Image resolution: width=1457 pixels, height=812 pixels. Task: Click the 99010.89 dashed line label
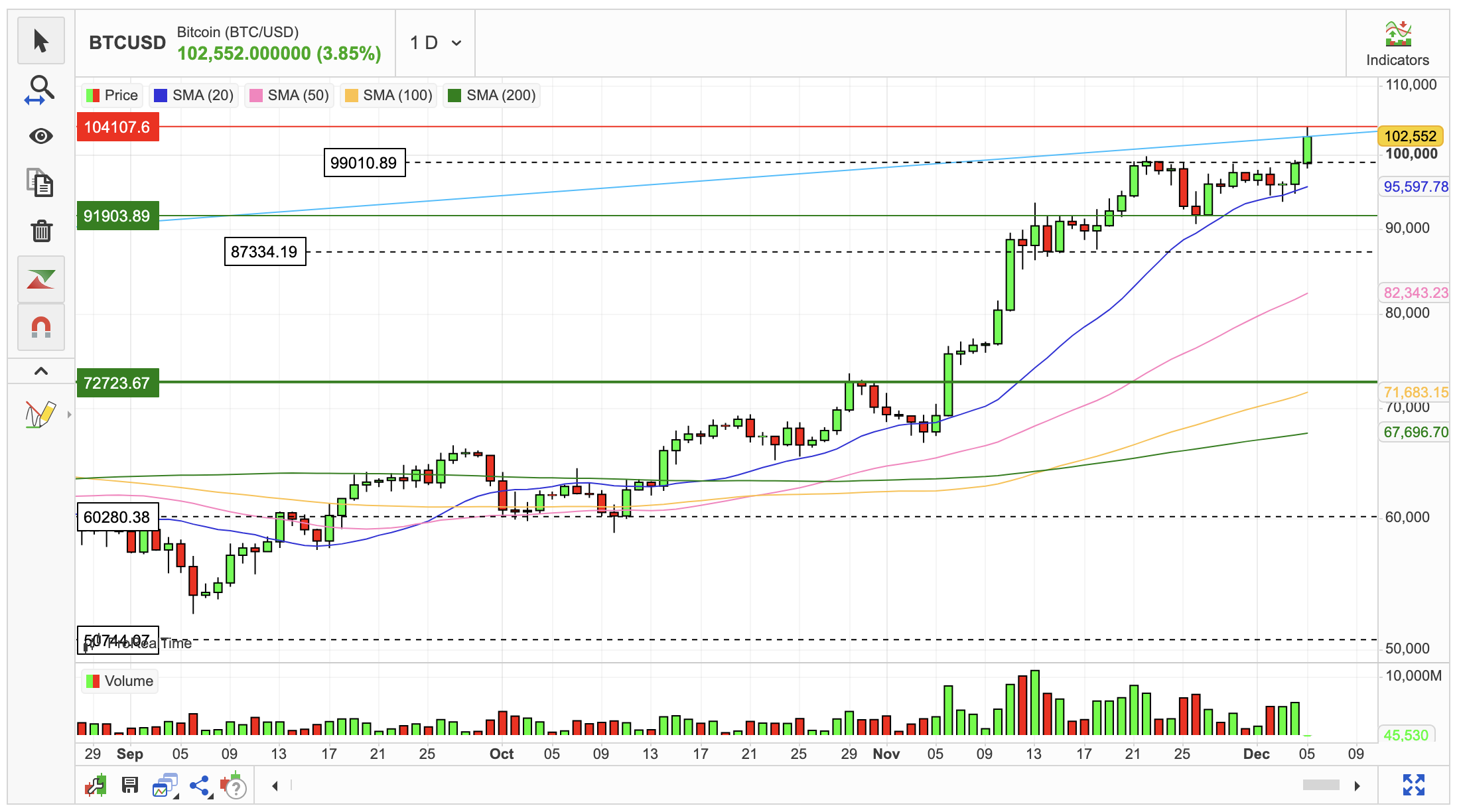tap(364, 163)
